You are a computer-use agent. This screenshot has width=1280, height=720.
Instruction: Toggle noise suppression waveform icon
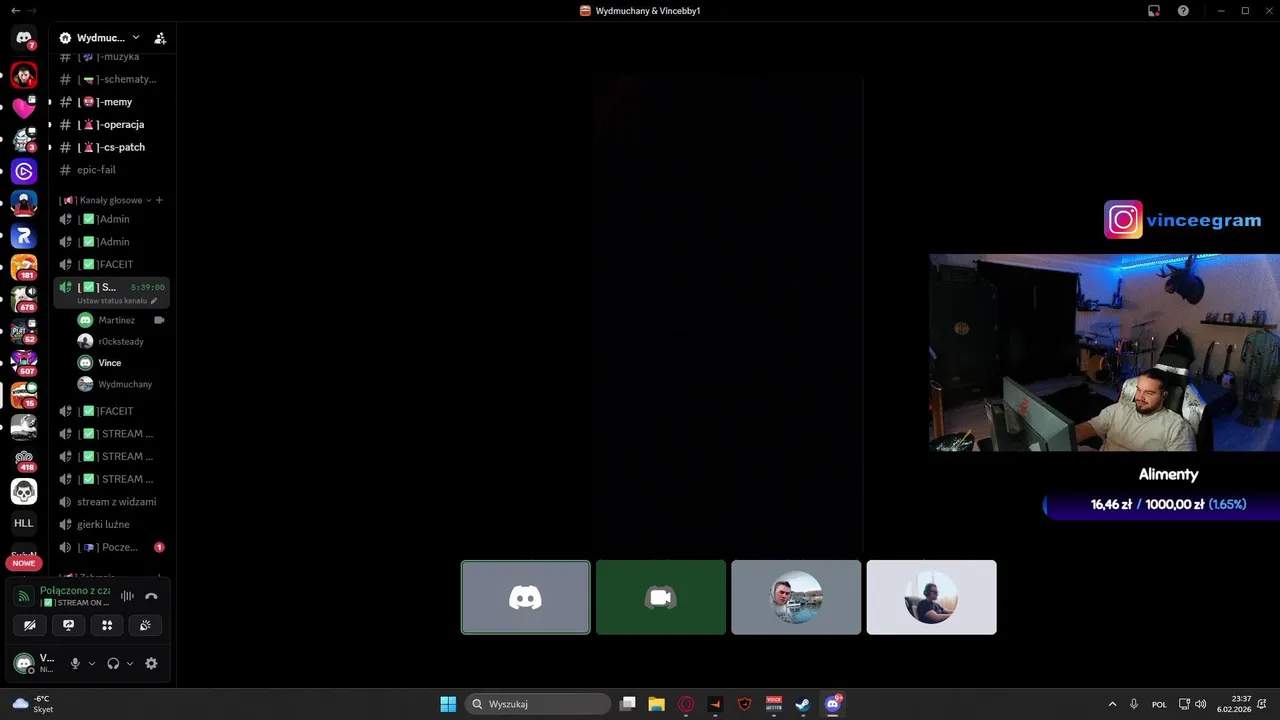coord(127,596)
